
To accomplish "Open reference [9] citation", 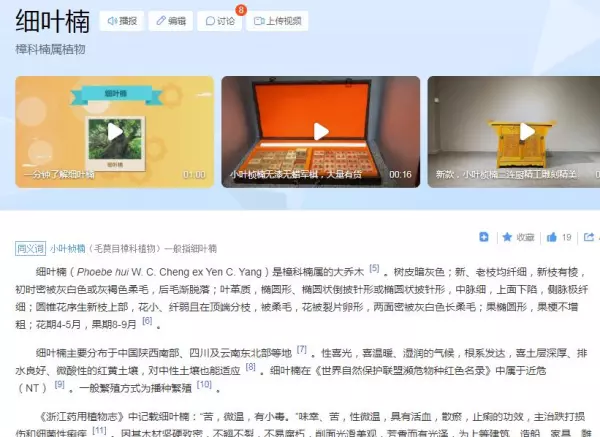I will pyautogui.click(x=60, y=385).
